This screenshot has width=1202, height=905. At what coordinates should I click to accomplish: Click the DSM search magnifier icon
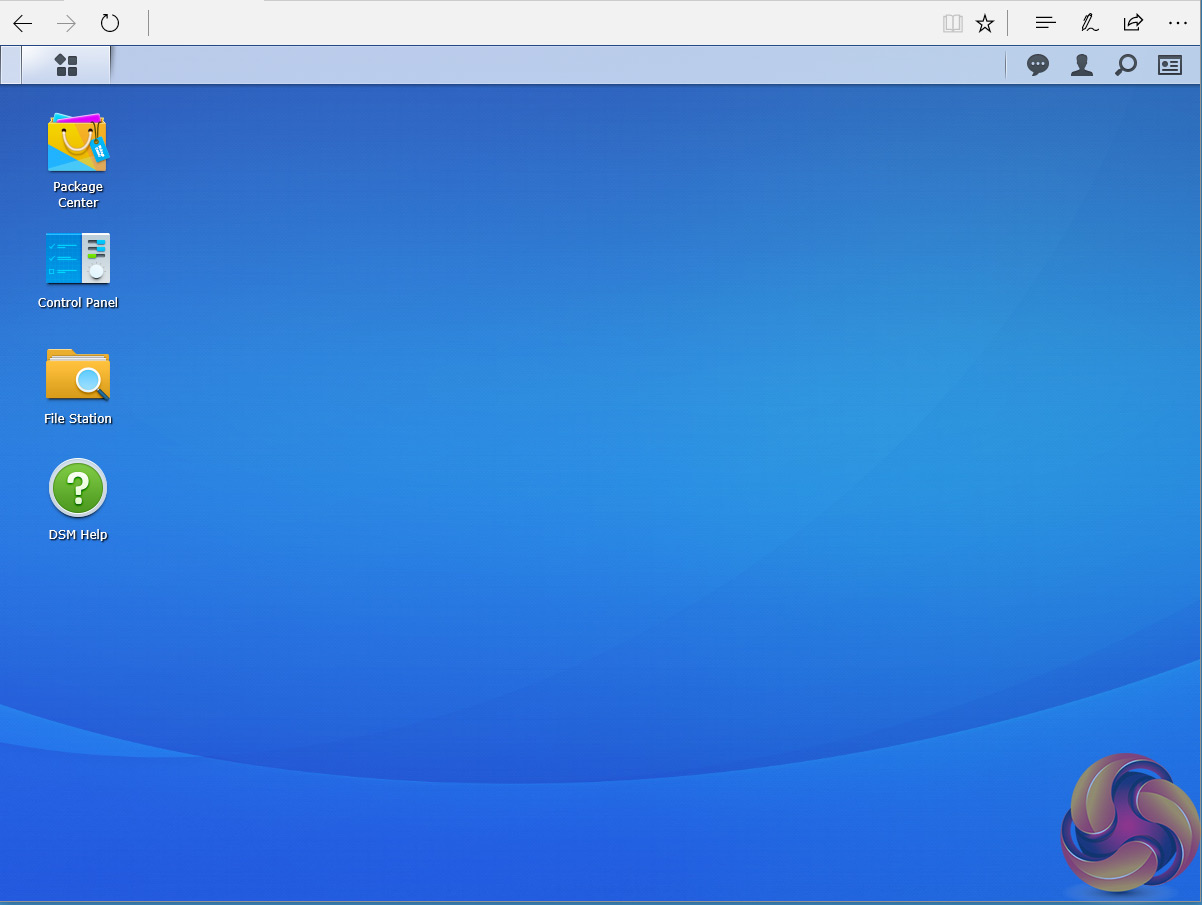pos(1126,65)
